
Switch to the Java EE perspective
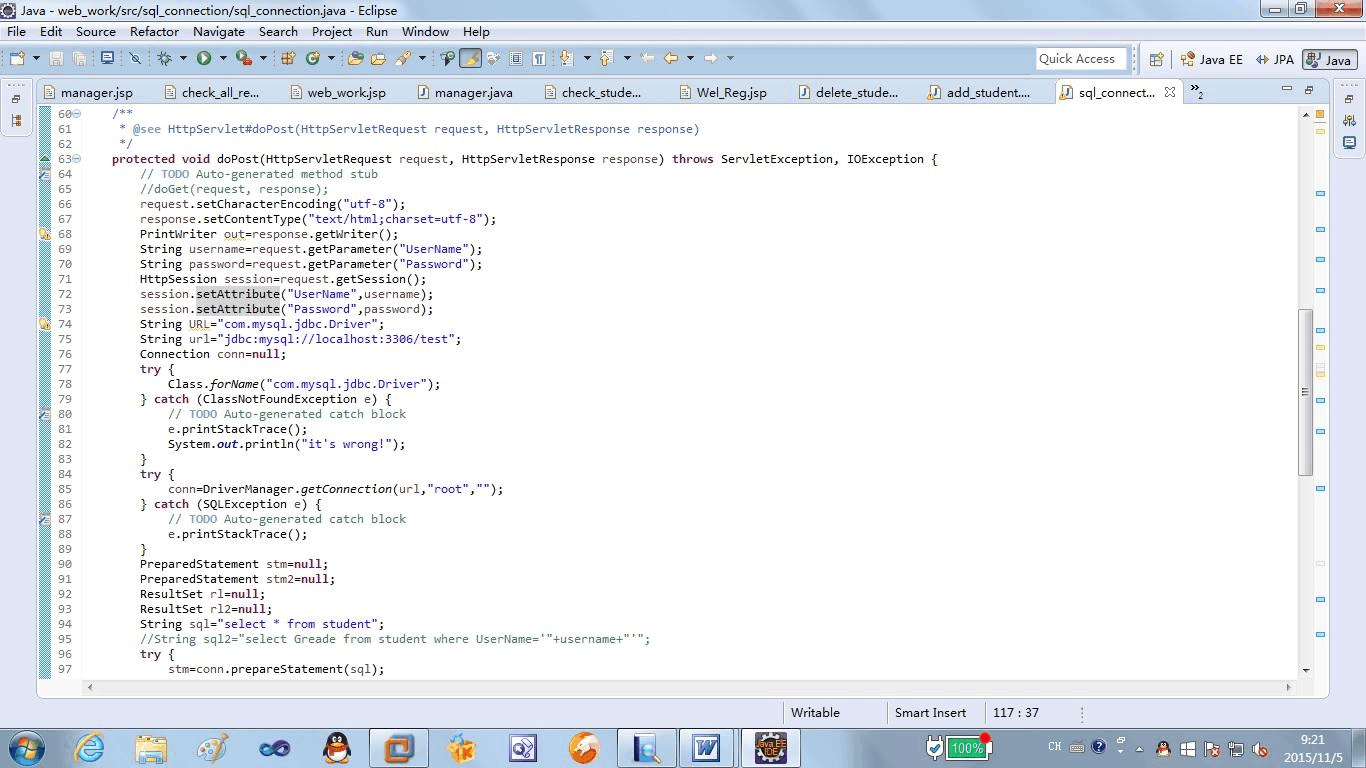click(x=1211, y=59)
